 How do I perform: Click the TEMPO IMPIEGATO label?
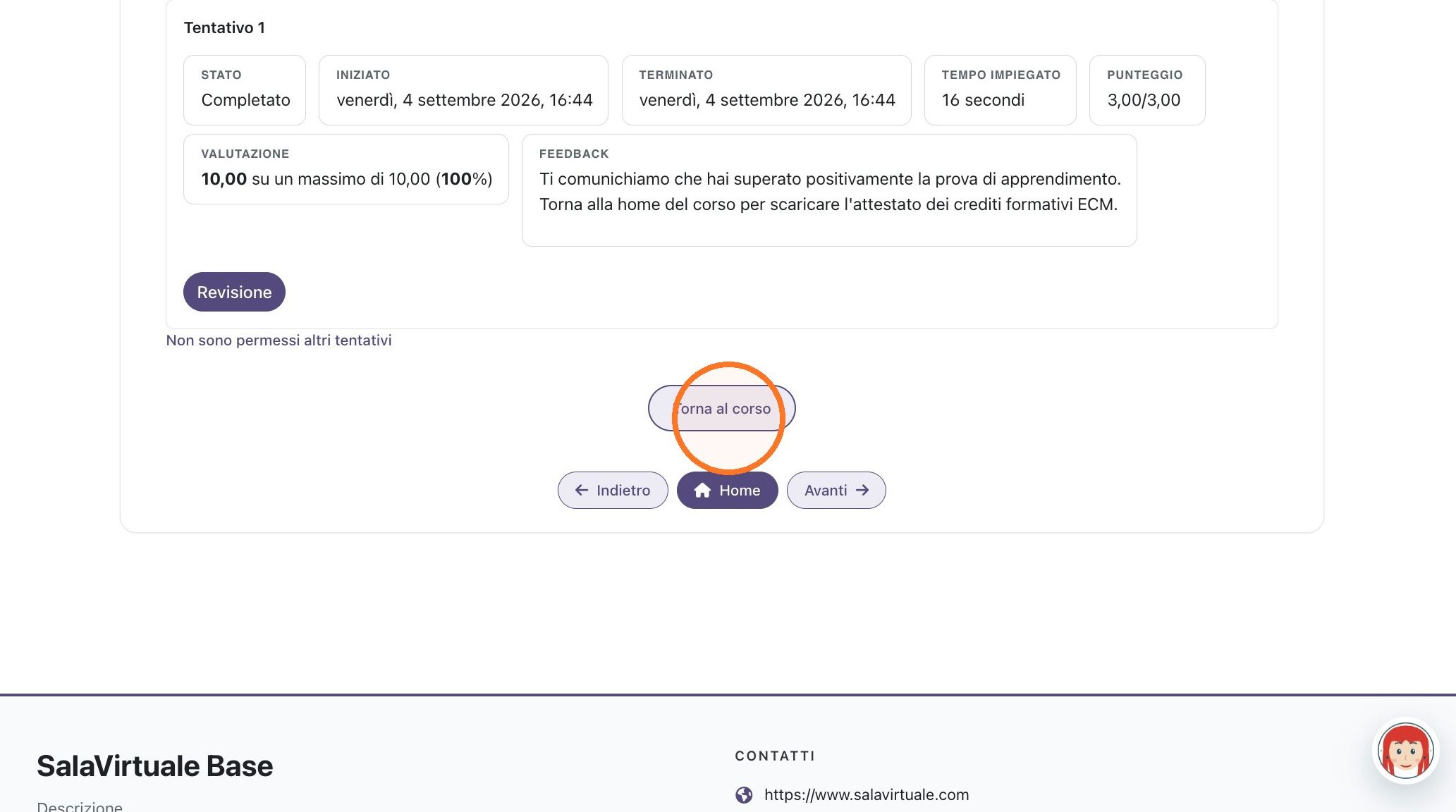[x=1001, y=75]
